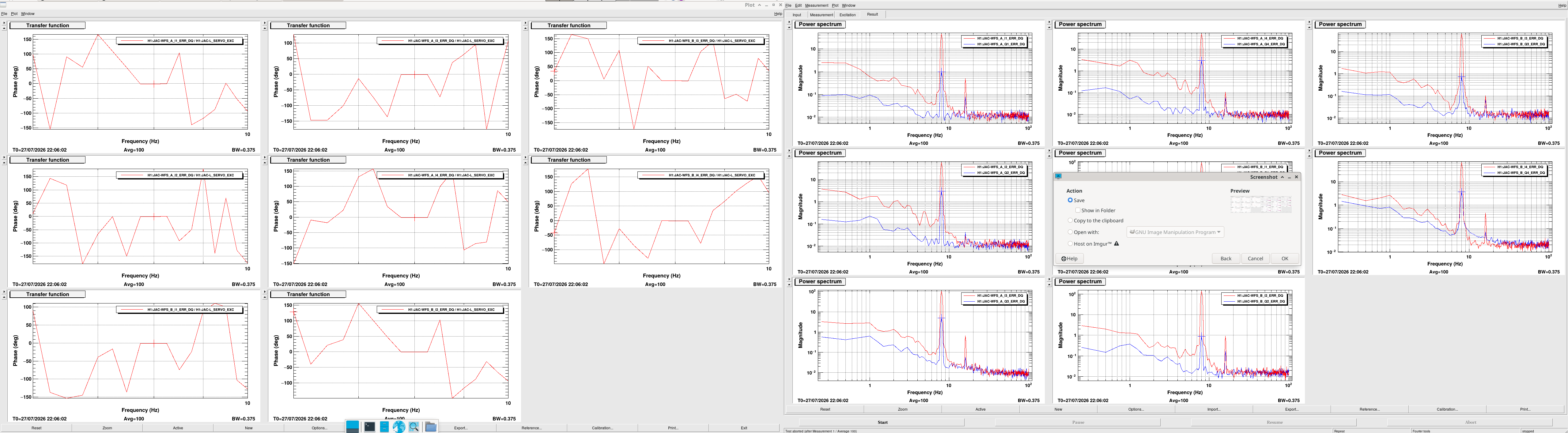Open the Measurement menu in menu bar
Image resolution: width=1568 pixels, height=433 pixels.
tap(817, 6)
